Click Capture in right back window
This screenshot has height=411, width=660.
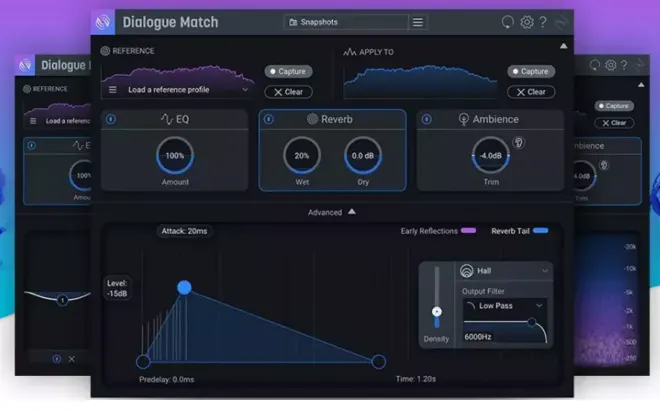pos(614,106)
